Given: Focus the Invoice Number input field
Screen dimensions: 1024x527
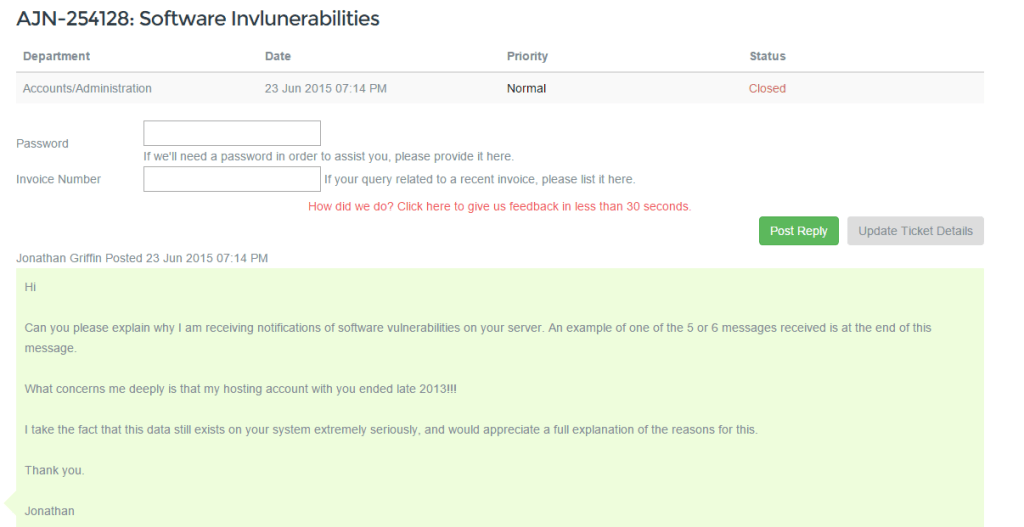Looking at the screenshot, I should [232, 179].
